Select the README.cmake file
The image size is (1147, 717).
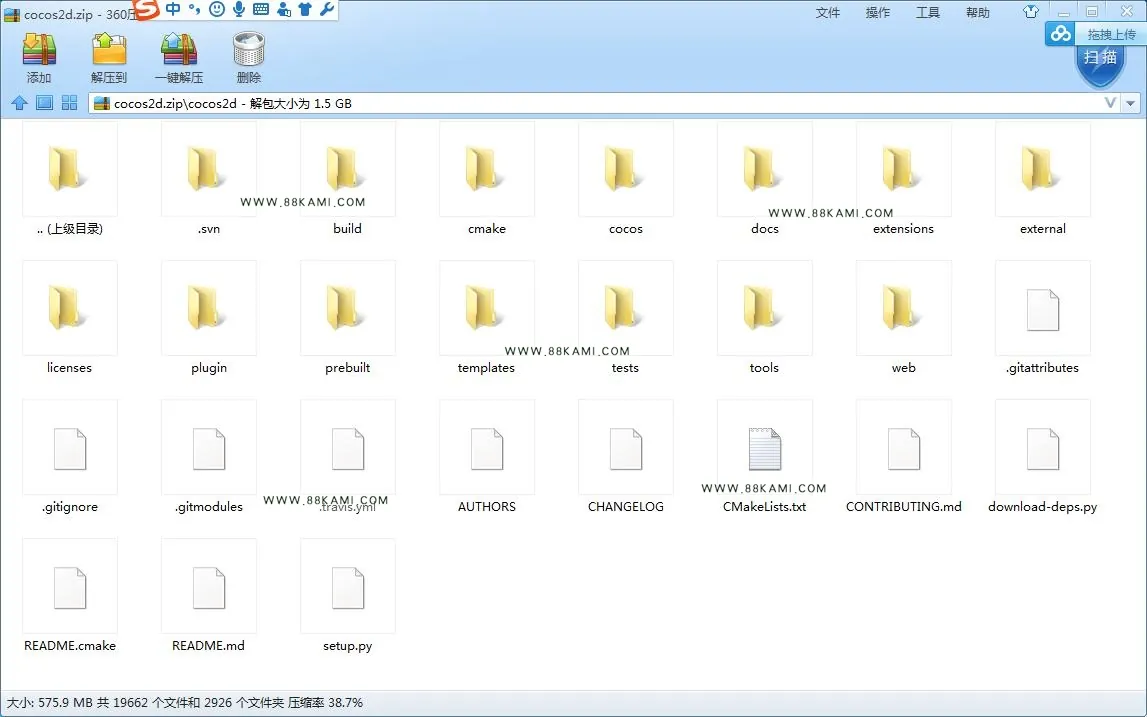click(69, 596)
